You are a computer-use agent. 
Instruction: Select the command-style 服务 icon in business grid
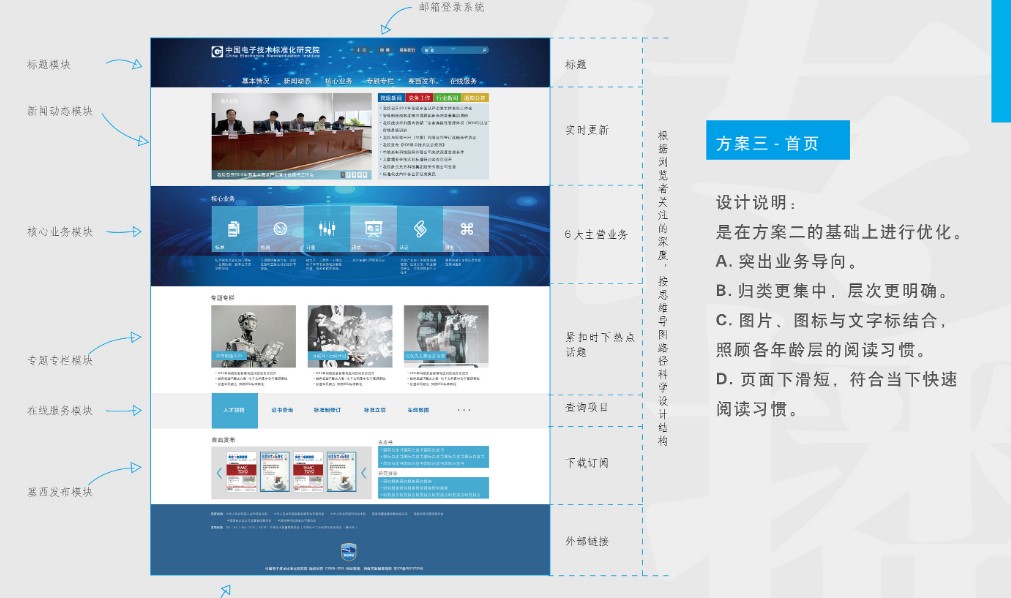[x=468, y=227]
